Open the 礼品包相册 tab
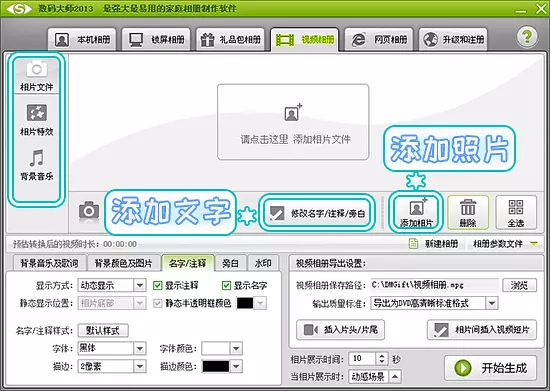The height and width of the screenshot is (391, 550). 230,40
